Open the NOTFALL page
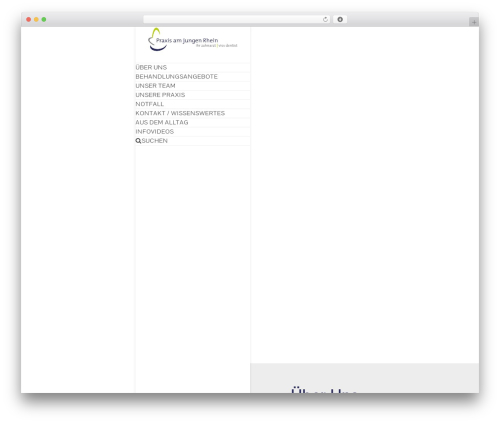The image size is (500, 423). coord(149,104)
